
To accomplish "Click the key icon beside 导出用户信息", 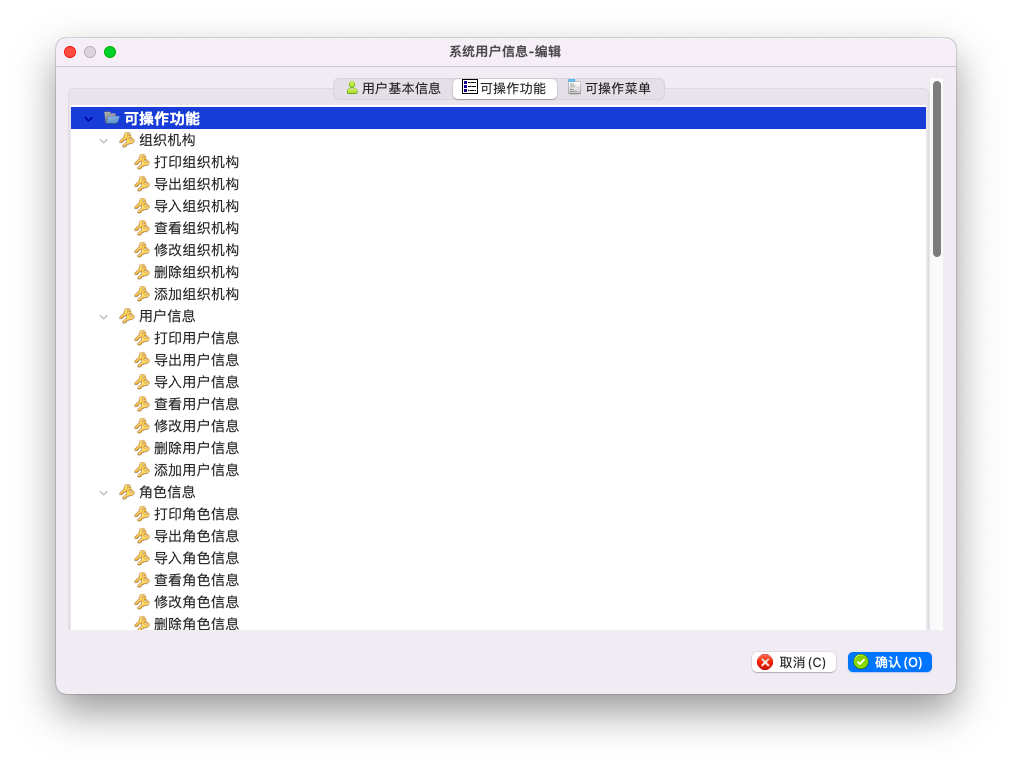I will click(142, 359).
